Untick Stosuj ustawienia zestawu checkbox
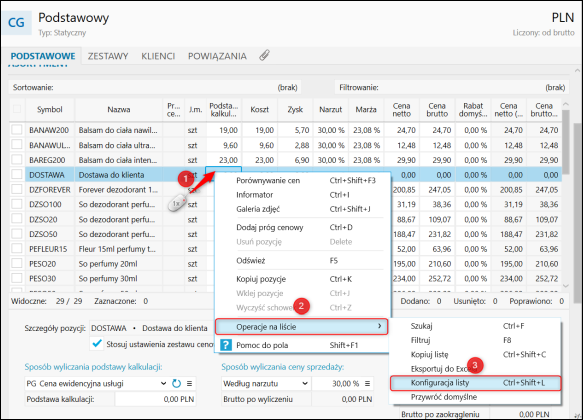This screenshot has width=583, height=420. click(97, 344)
